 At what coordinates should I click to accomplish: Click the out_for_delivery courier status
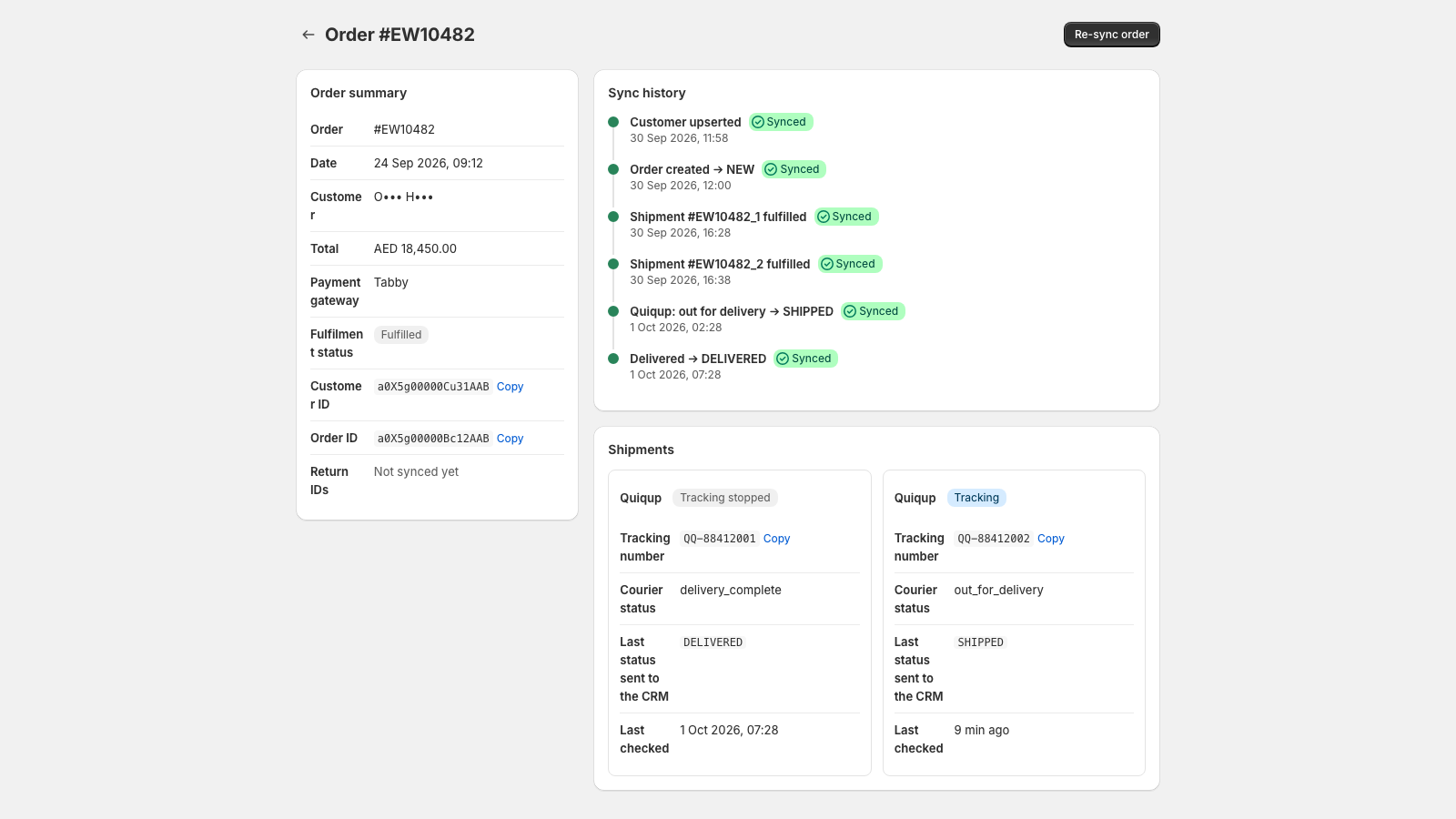(x=998, y=590)
